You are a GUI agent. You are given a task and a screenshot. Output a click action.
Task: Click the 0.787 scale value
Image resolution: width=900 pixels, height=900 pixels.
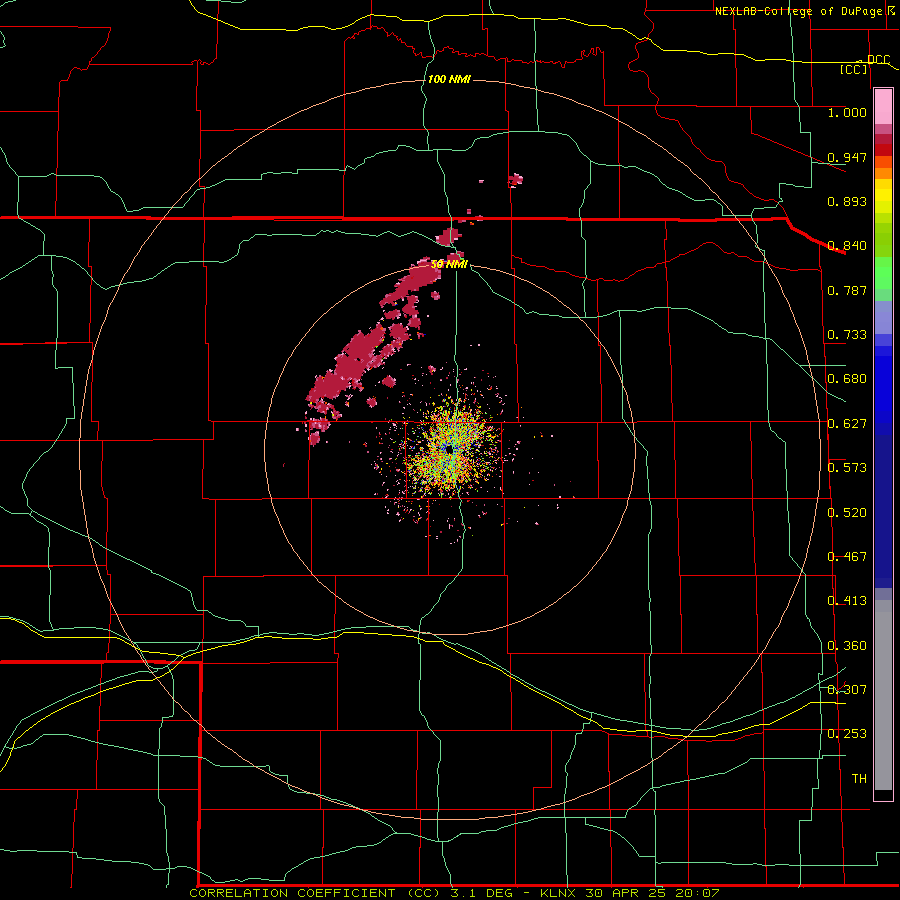[847, 290]
